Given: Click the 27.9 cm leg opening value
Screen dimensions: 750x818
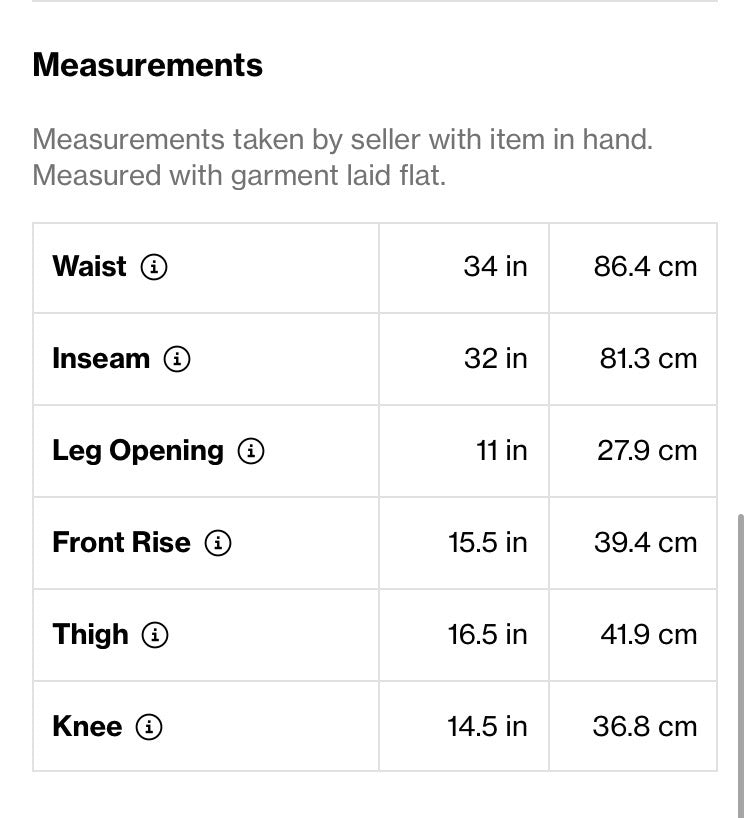Looking at the screenshot, I should tap(647, 451).
